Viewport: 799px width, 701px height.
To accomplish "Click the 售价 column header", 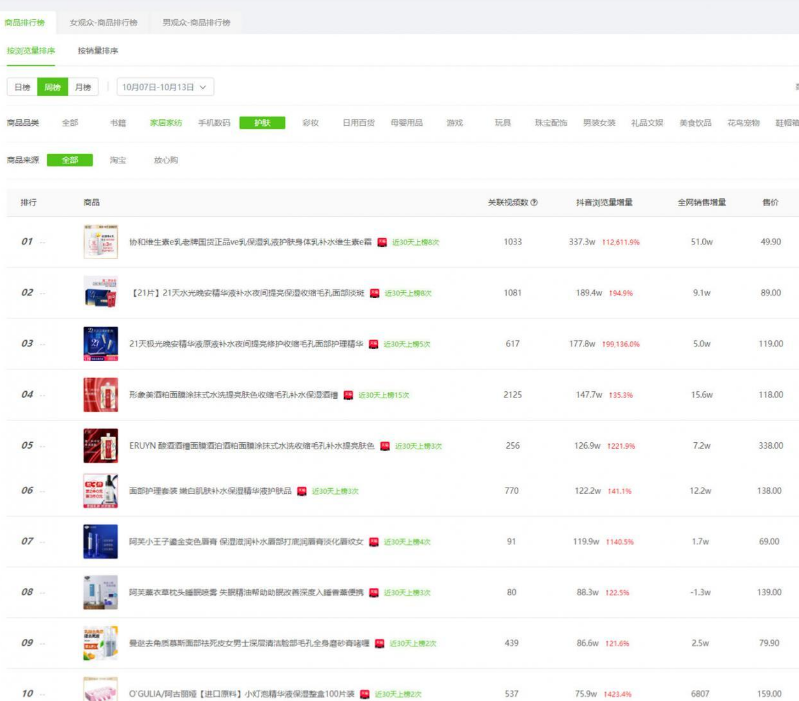I will click(x=770, y=202).
